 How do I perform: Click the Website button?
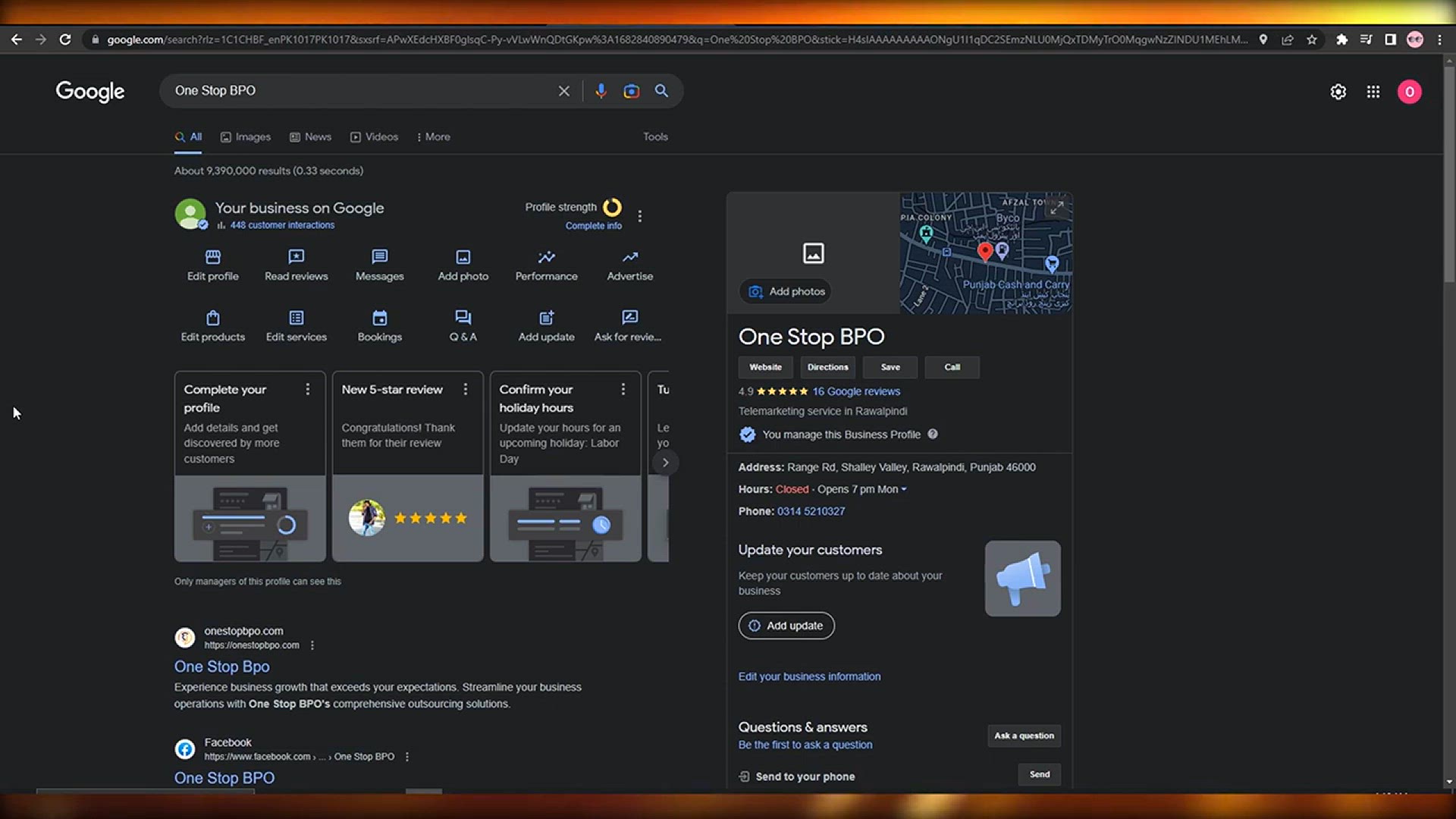point(766,367)
